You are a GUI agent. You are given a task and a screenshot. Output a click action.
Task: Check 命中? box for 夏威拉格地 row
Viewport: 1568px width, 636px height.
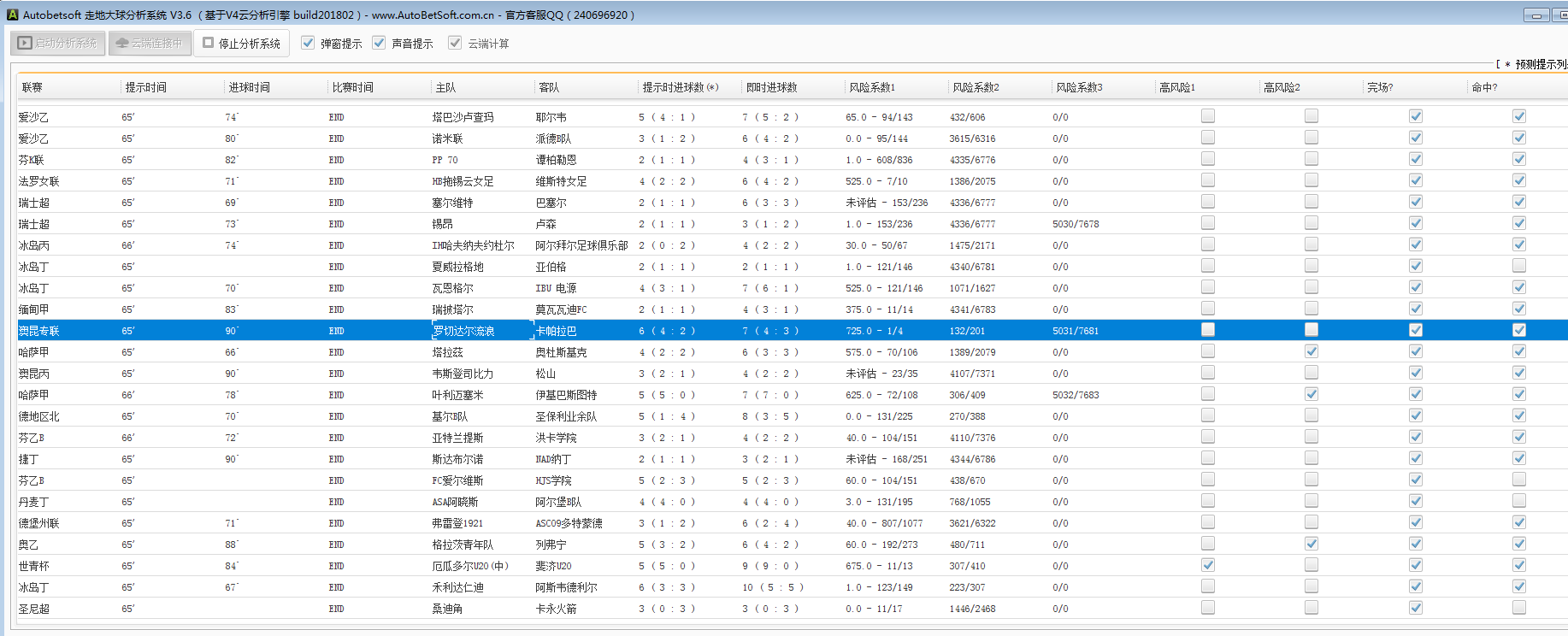coord(1518,266)
